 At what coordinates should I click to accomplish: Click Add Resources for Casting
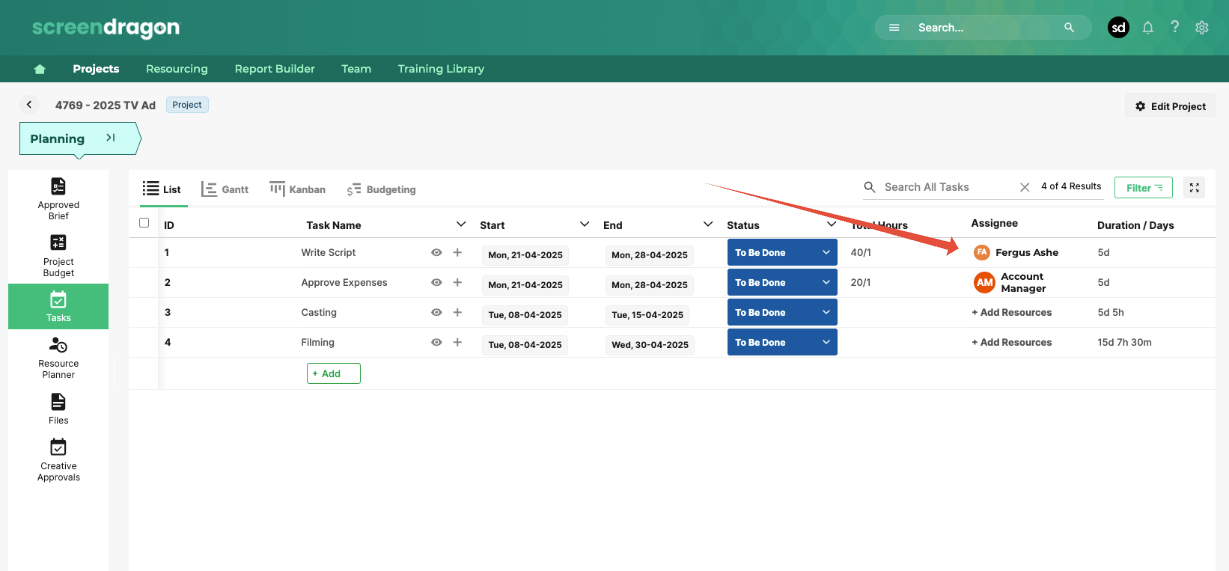tap(1012, 313)
